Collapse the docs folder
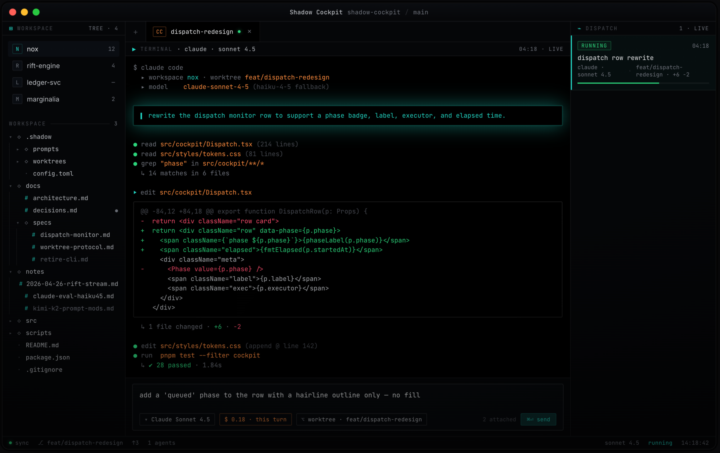 click(x=11, y=186)
